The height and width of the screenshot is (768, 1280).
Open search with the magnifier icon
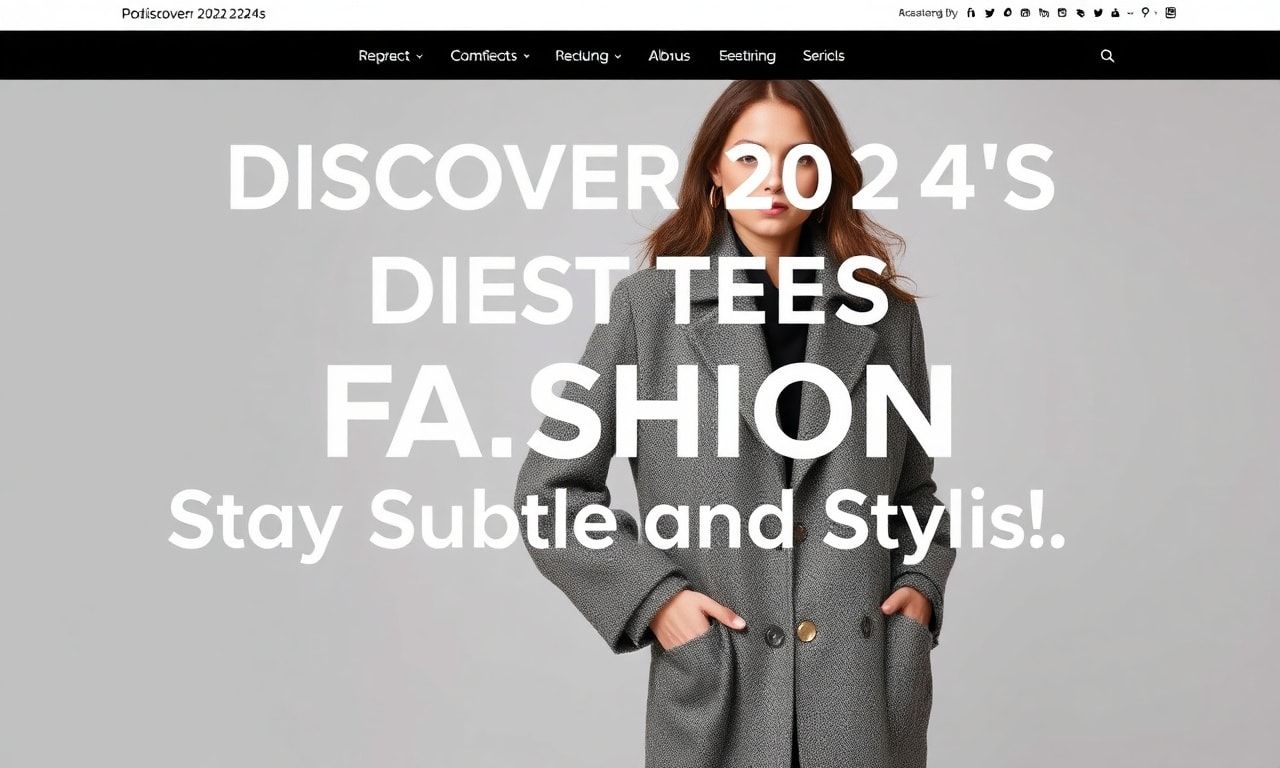1107,56
